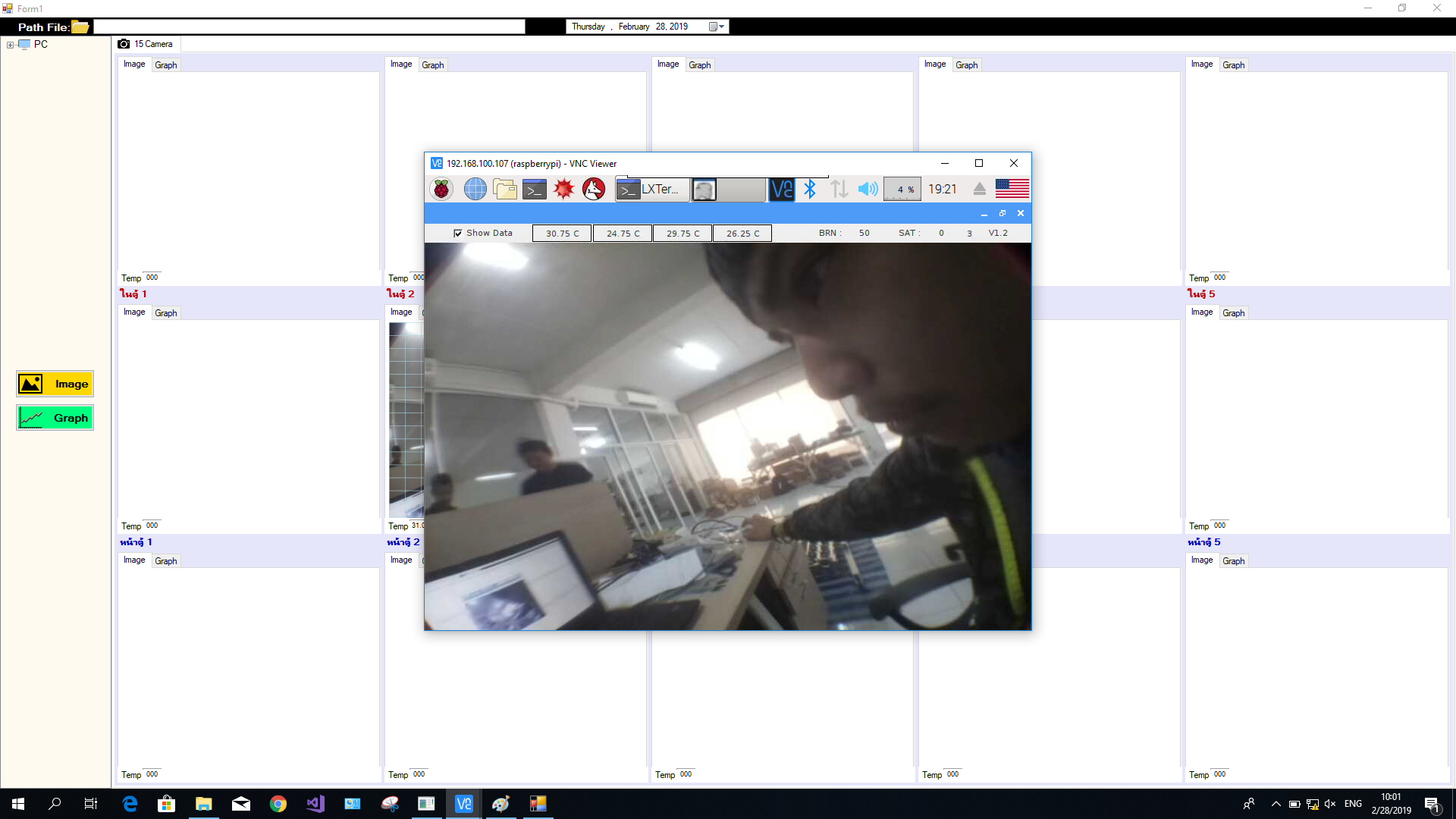
Task: Open the date picker calendar dropdown
Action: [717, 27]
